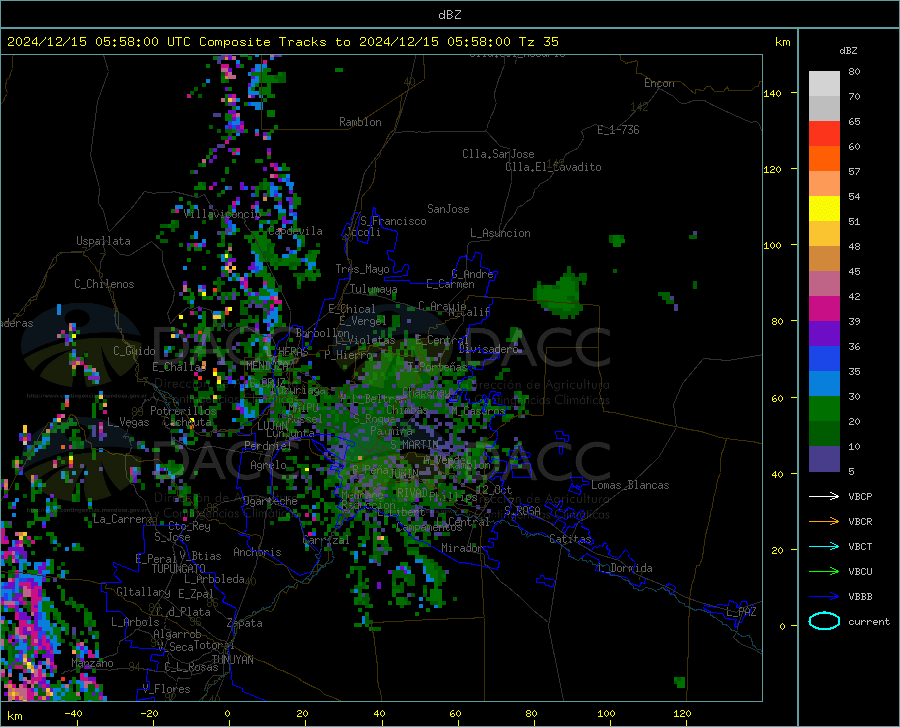Click the blue VBBB arrow in legend
This screenshot has width=900, height=727.
tap(824, 596)
